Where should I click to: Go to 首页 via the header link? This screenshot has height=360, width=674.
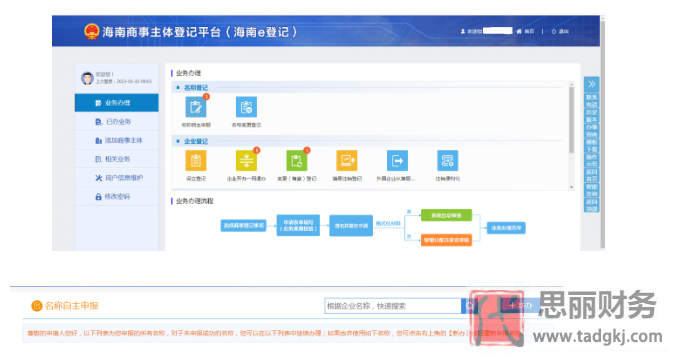[526, 31]
